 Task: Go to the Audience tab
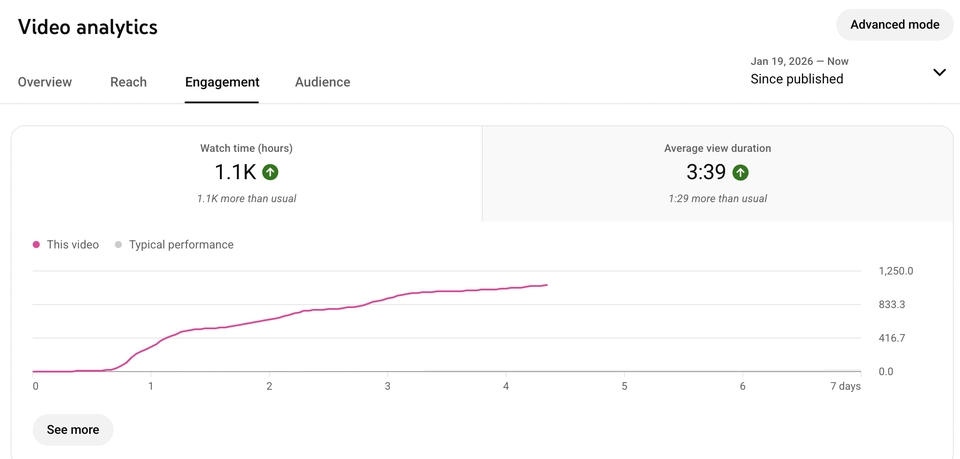[322, 82]
